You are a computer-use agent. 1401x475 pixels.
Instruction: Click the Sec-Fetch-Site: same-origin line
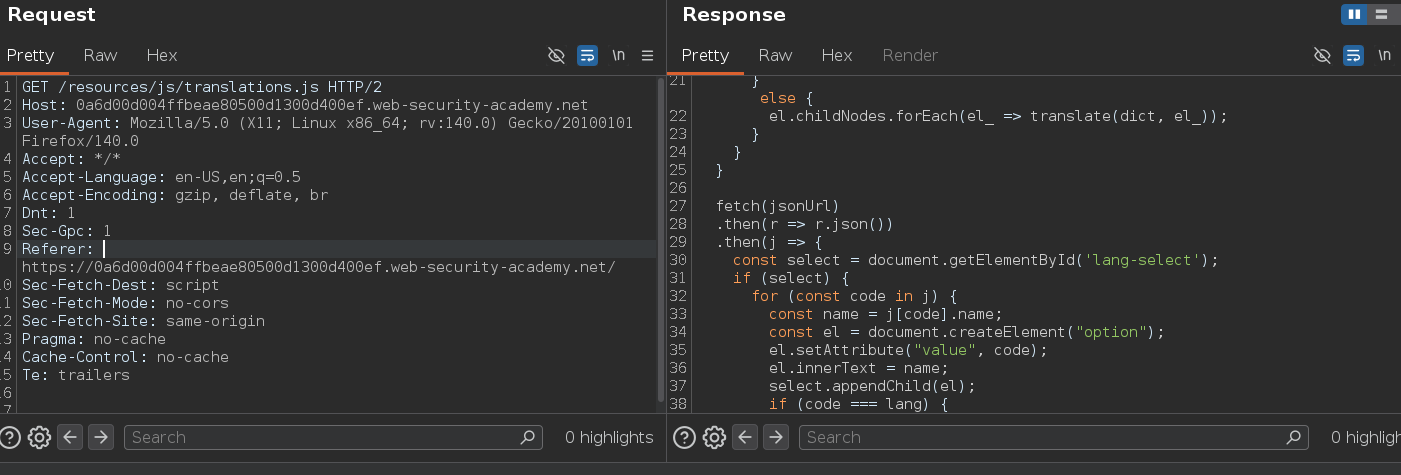coord(143,321)
